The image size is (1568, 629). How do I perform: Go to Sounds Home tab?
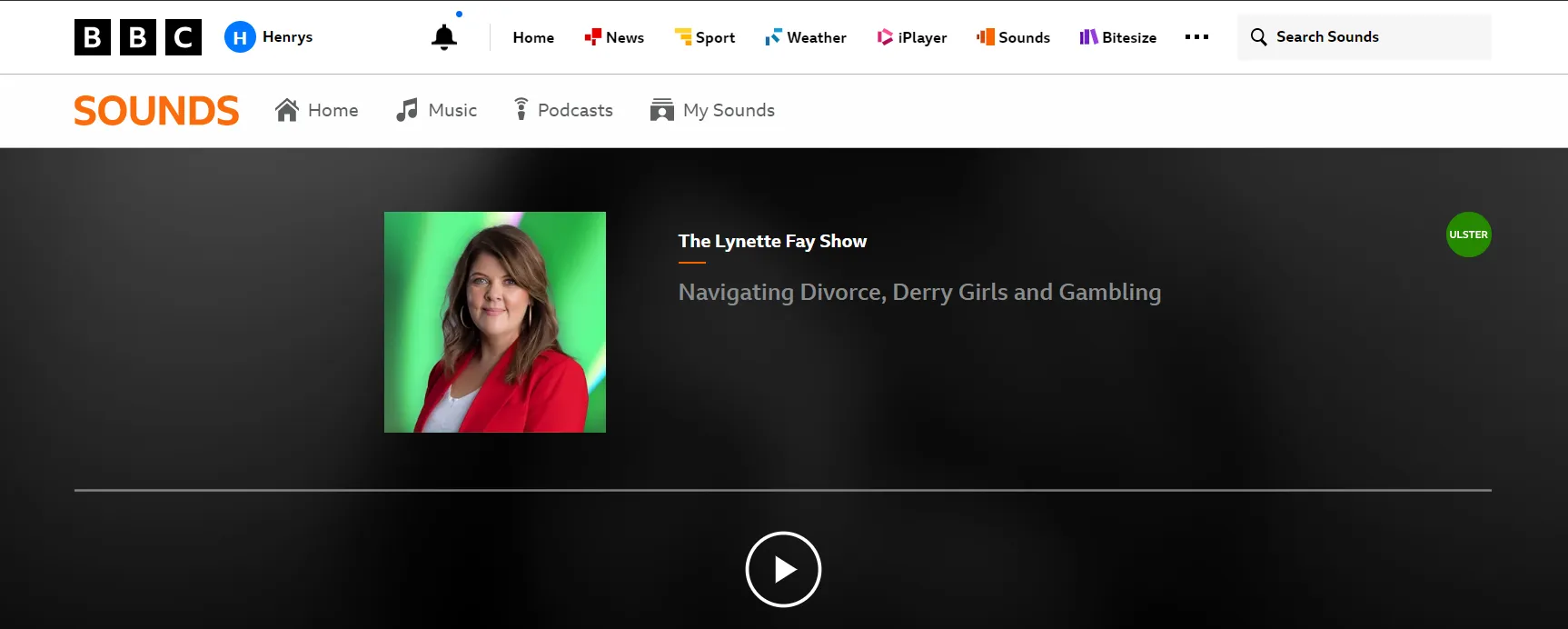tap(316, 110)
